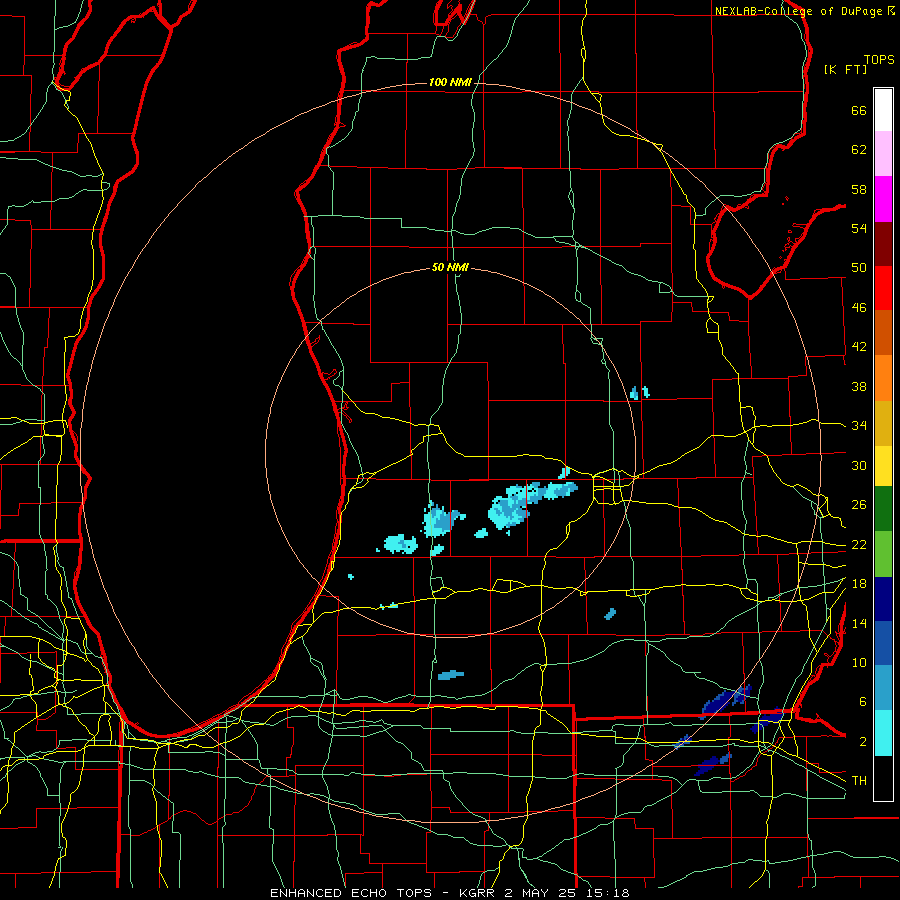Click the 'NEXLAB-College of DuPage' credit text

coord(800,11)
